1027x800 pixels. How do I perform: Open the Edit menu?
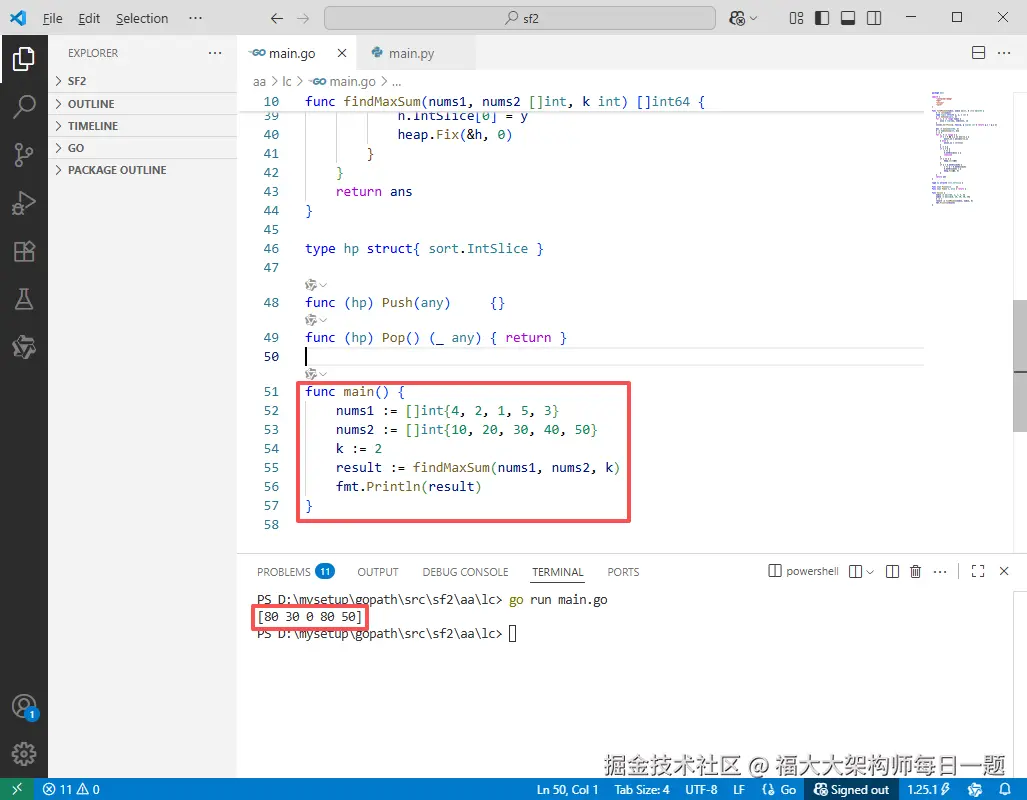coord(89,18)
